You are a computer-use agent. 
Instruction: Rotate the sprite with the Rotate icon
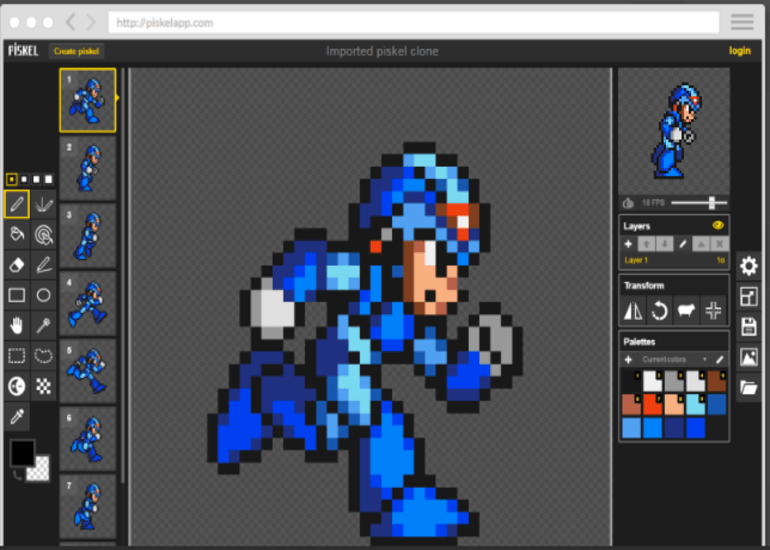coord(660,311)
